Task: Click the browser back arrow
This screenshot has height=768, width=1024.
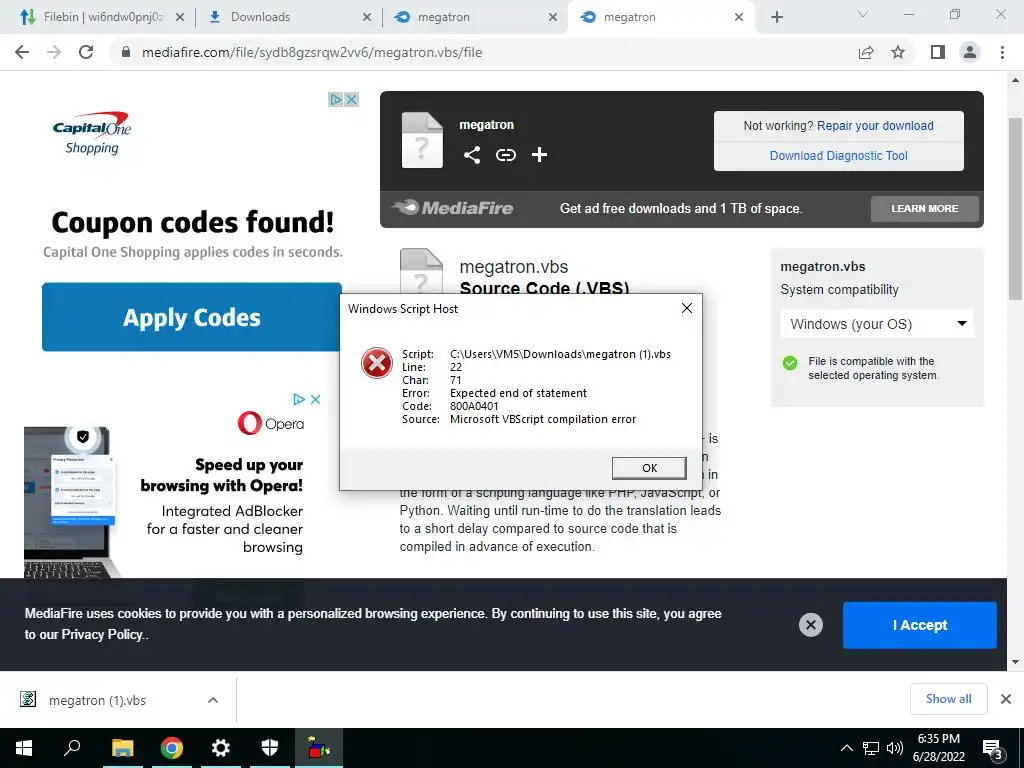Action: [22, 52]
